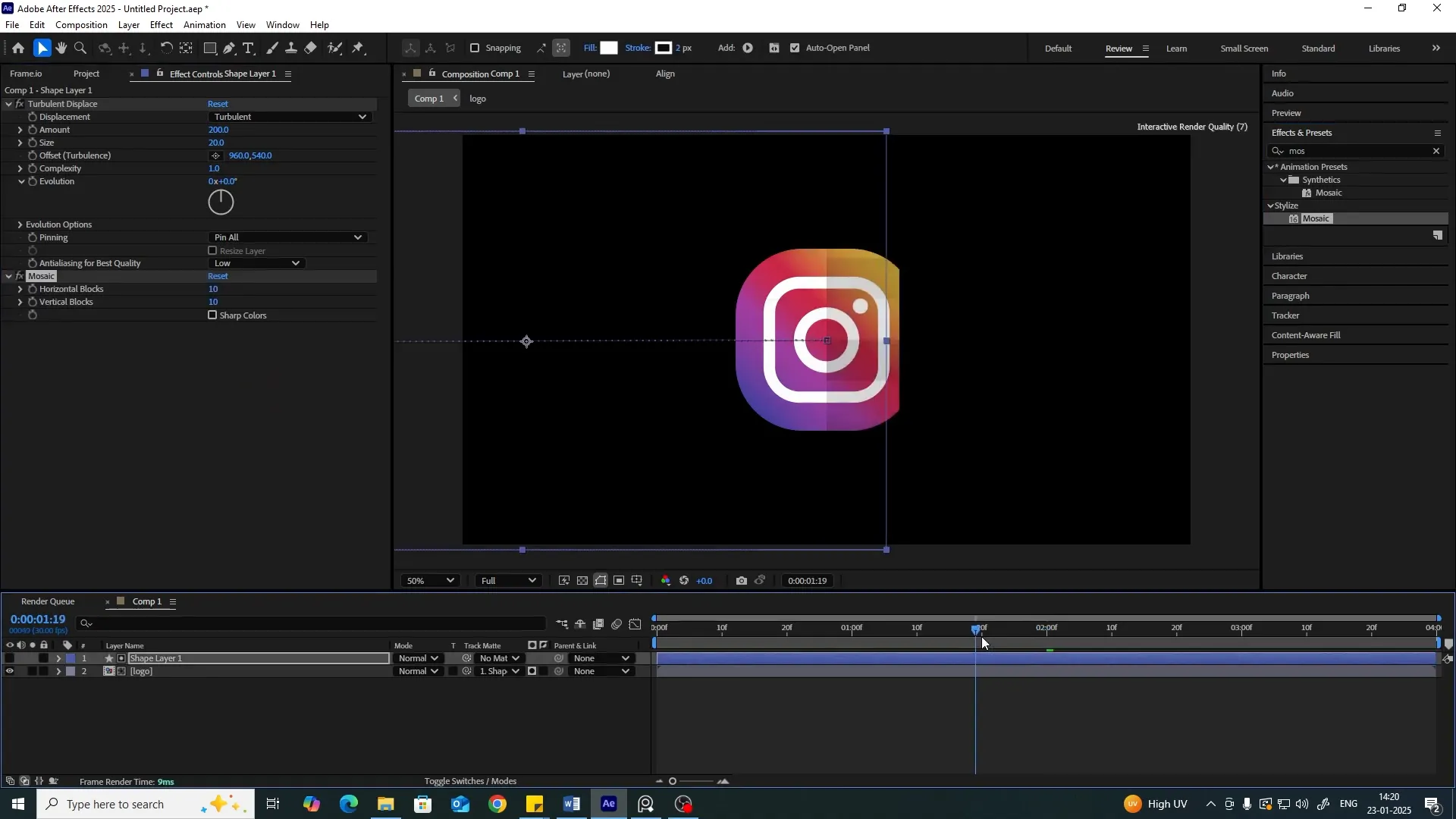Select the Rotation tool
The width and height of the screenshot is (1456, 819).
[166, 49]
